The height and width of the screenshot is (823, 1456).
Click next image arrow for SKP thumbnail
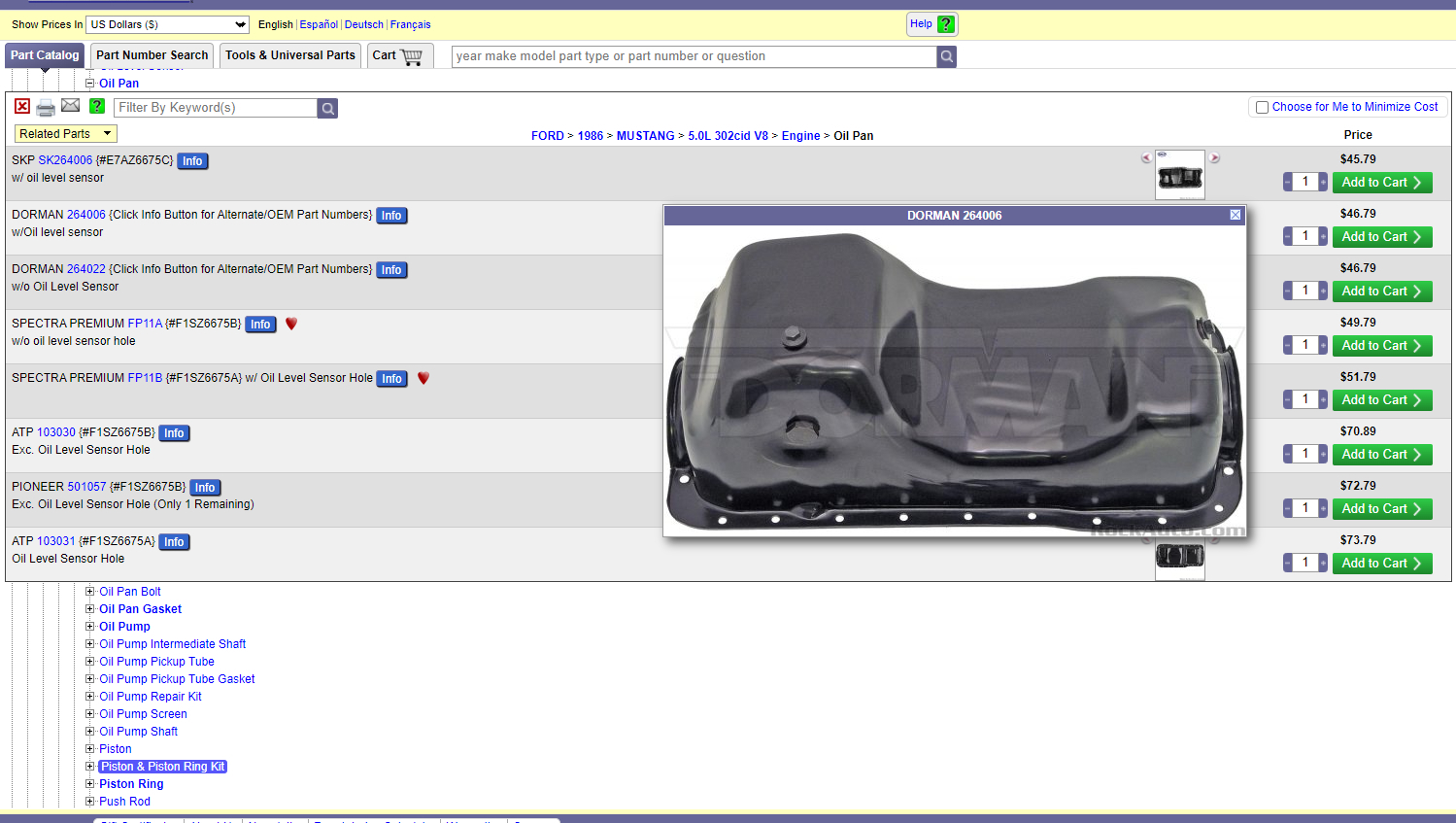coord(1214,157)
